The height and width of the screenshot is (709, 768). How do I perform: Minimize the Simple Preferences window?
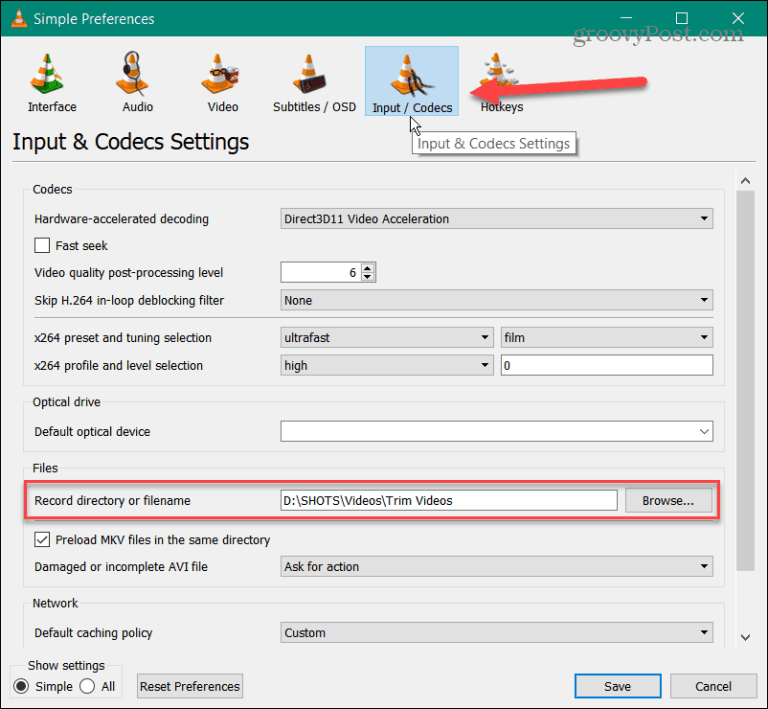click(625, 18)
